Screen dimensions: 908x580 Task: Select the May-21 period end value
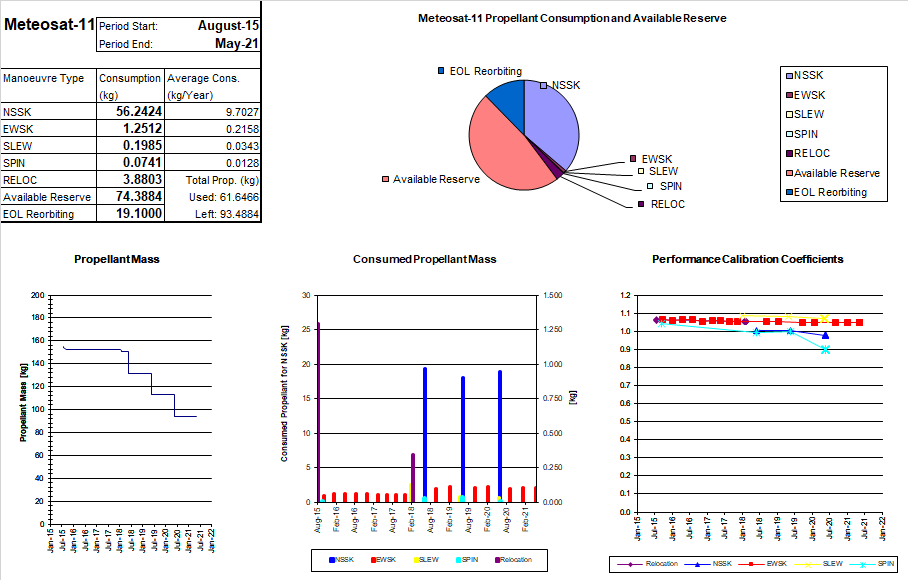[236, 43]
